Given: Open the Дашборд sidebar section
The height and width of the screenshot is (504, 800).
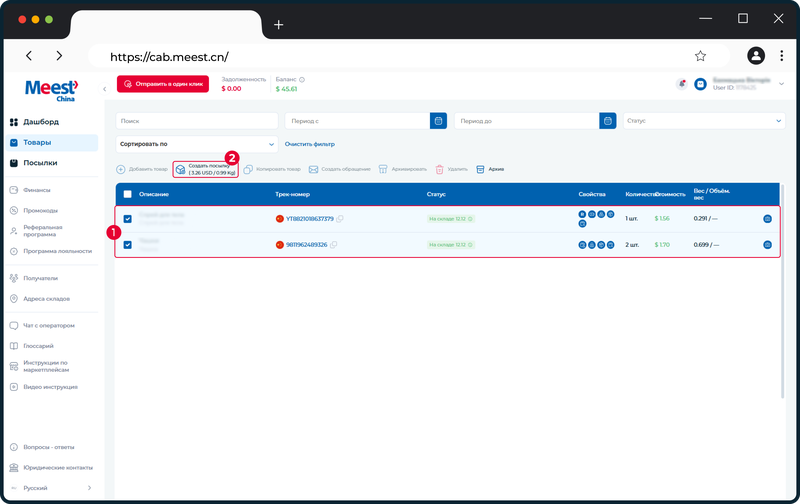Looking at the screenshot, I should coord(34,122).
